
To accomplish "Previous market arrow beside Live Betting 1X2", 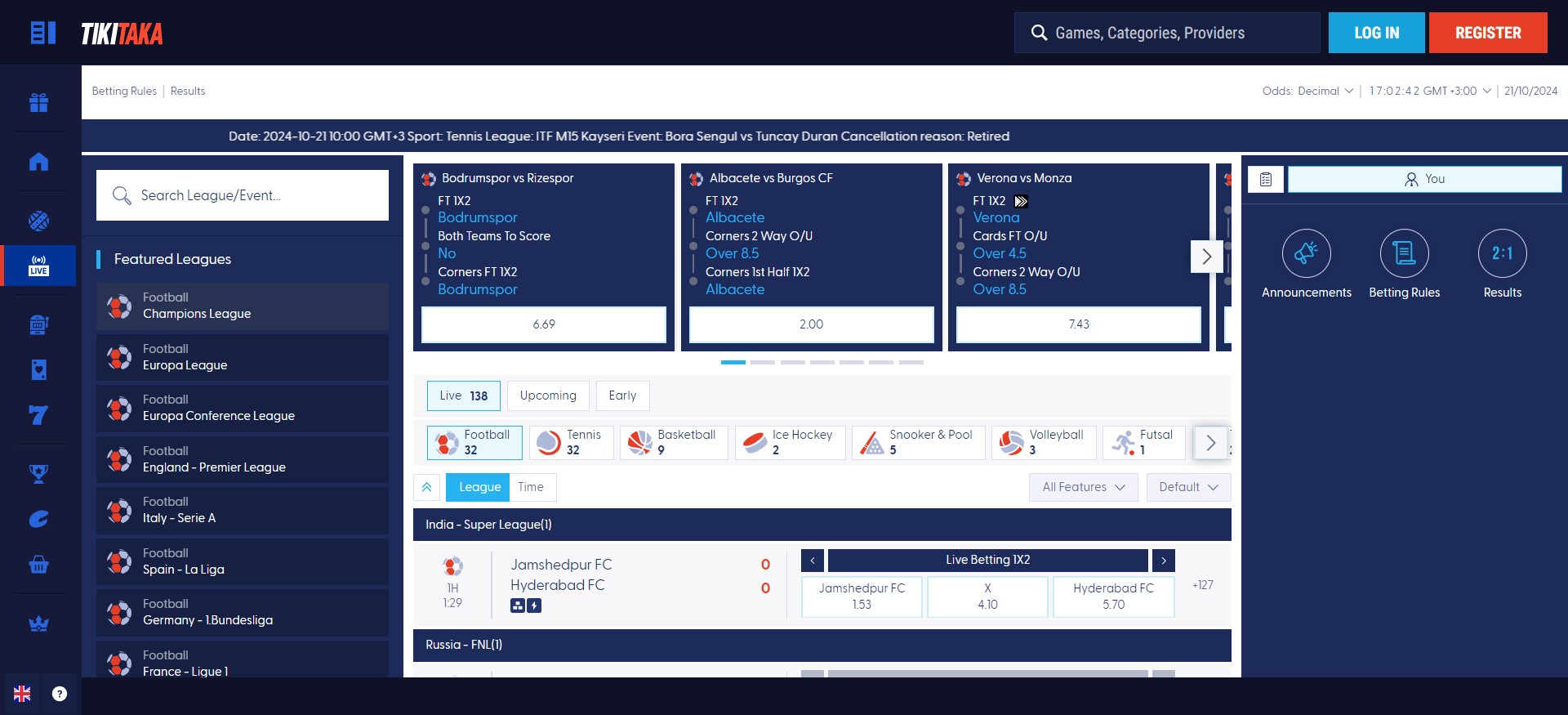I will [x=813, y=561].
